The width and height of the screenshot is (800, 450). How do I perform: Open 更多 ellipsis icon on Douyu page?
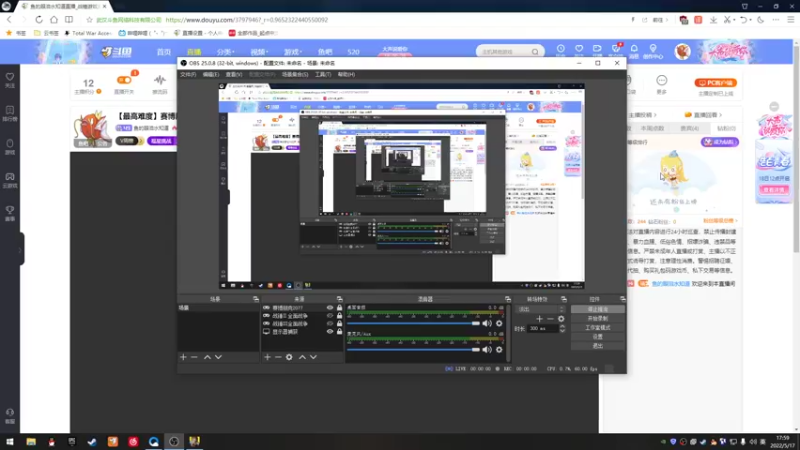tap(662, 84)
